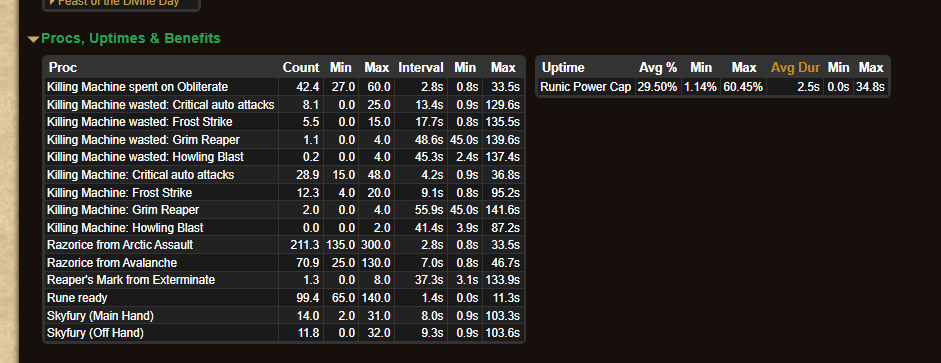Click the Razorice from Avalanche row
941x363 pixels.
tap(284, 263)
